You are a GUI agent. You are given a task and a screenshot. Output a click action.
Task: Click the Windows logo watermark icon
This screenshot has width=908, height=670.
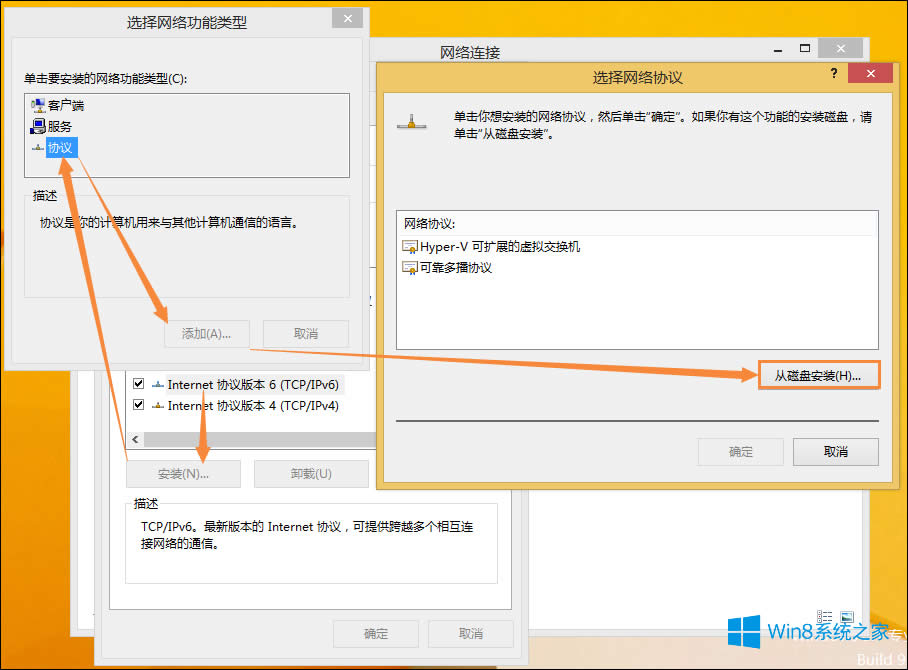[x=742, y=633]
